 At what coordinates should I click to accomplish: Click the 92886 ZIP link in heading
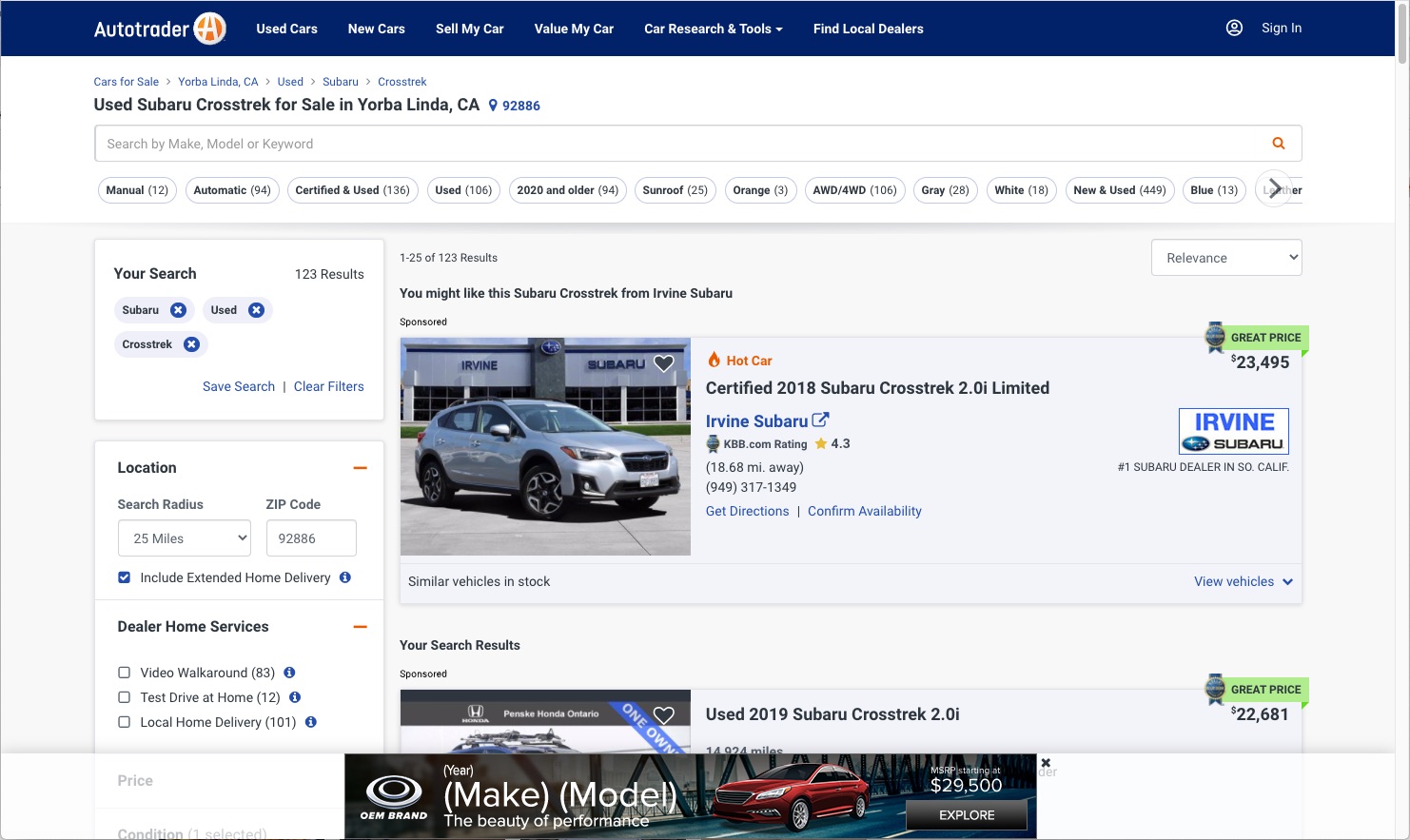pos(521,106)
